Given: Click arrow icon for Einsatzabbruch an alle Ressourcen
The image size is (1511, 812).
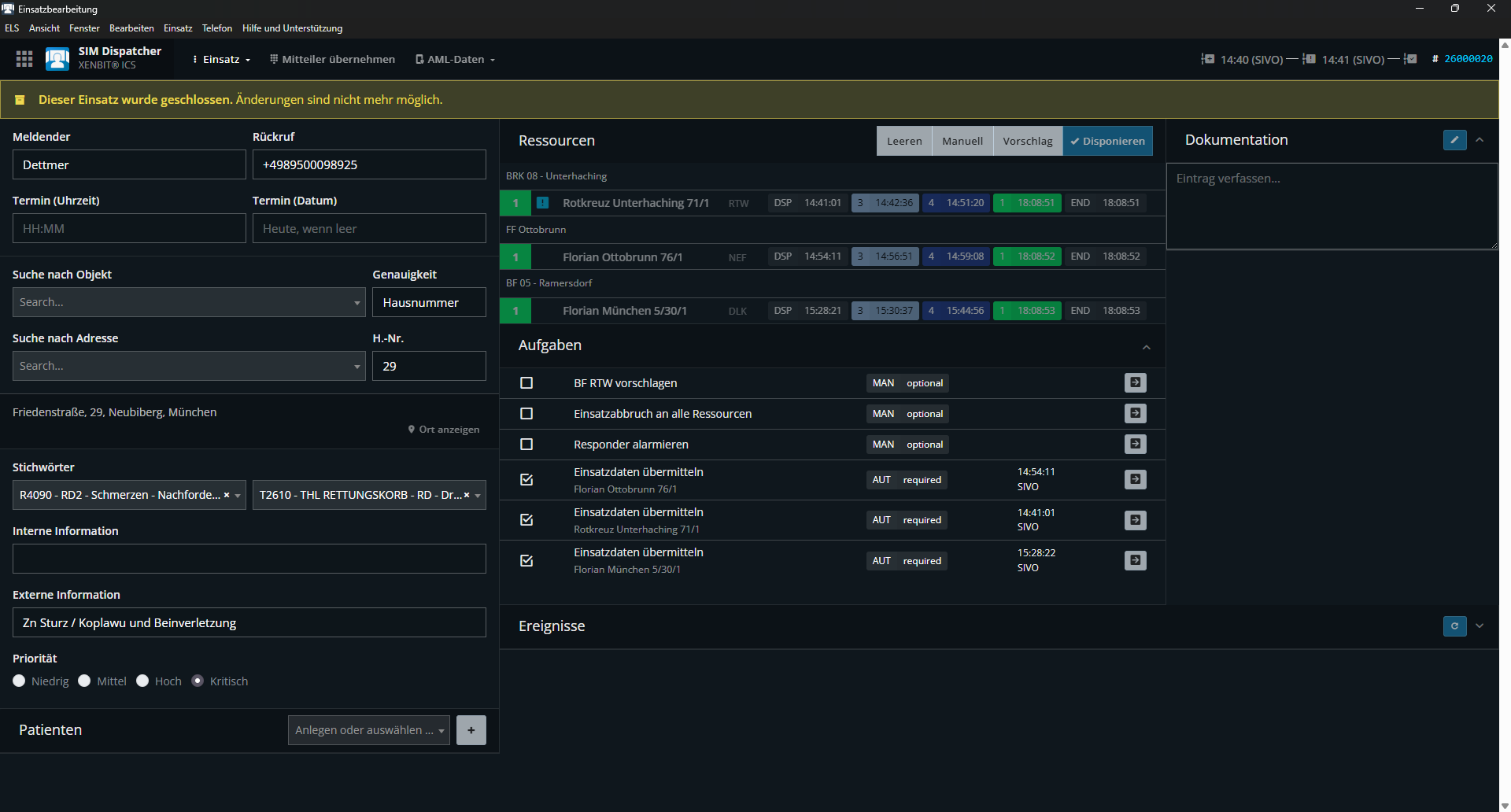Looking at the screenshot, I should pos(1135,414).
